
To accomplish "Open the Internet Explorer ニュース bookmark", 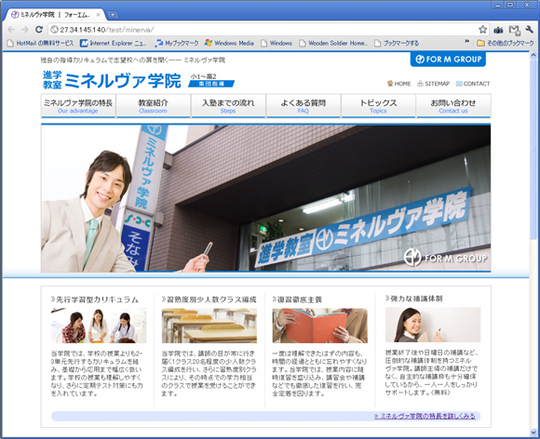I will [113, 43].
